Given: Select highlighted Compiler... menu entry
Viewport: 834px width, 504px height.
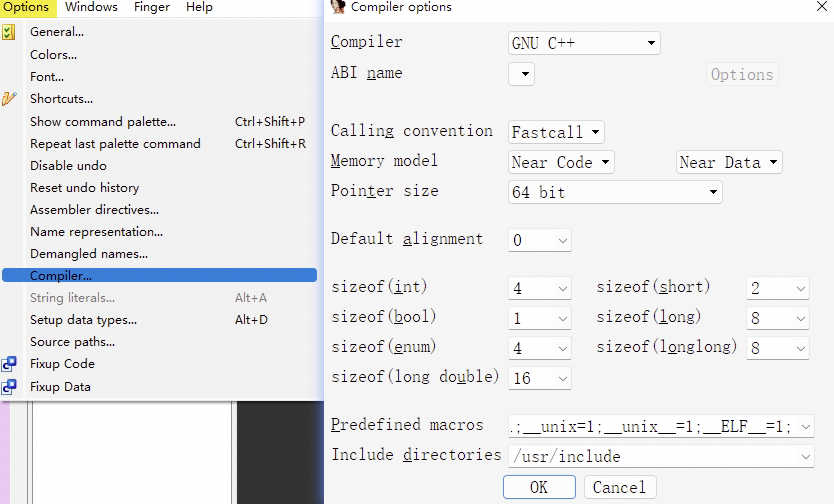Looking at the screenshot, I should [160, 275].
